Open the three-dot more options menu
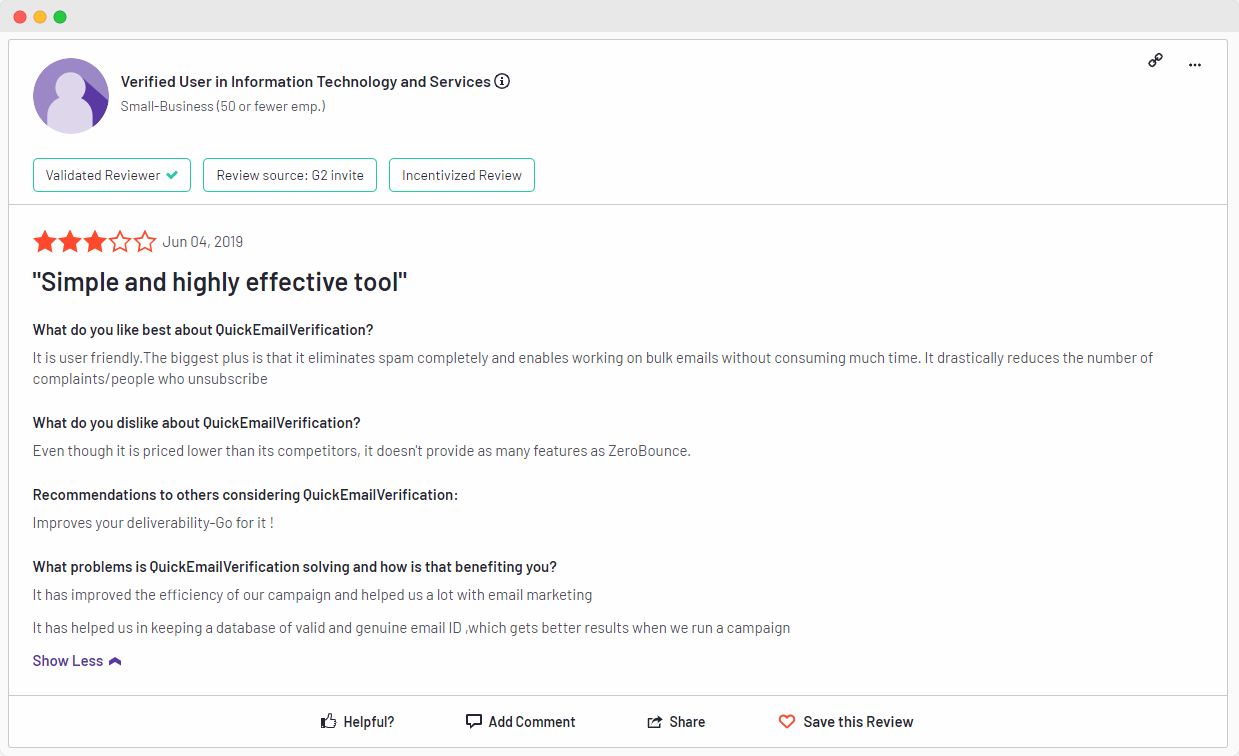 (x=1194, y=65)
